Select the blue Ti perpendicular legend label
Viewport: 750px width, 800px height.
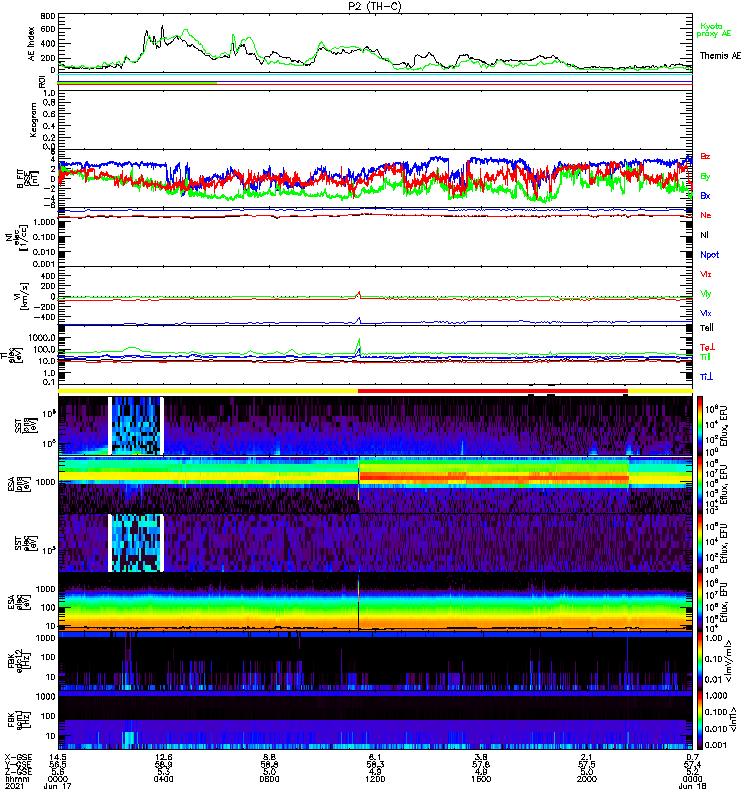pos(706,377)
